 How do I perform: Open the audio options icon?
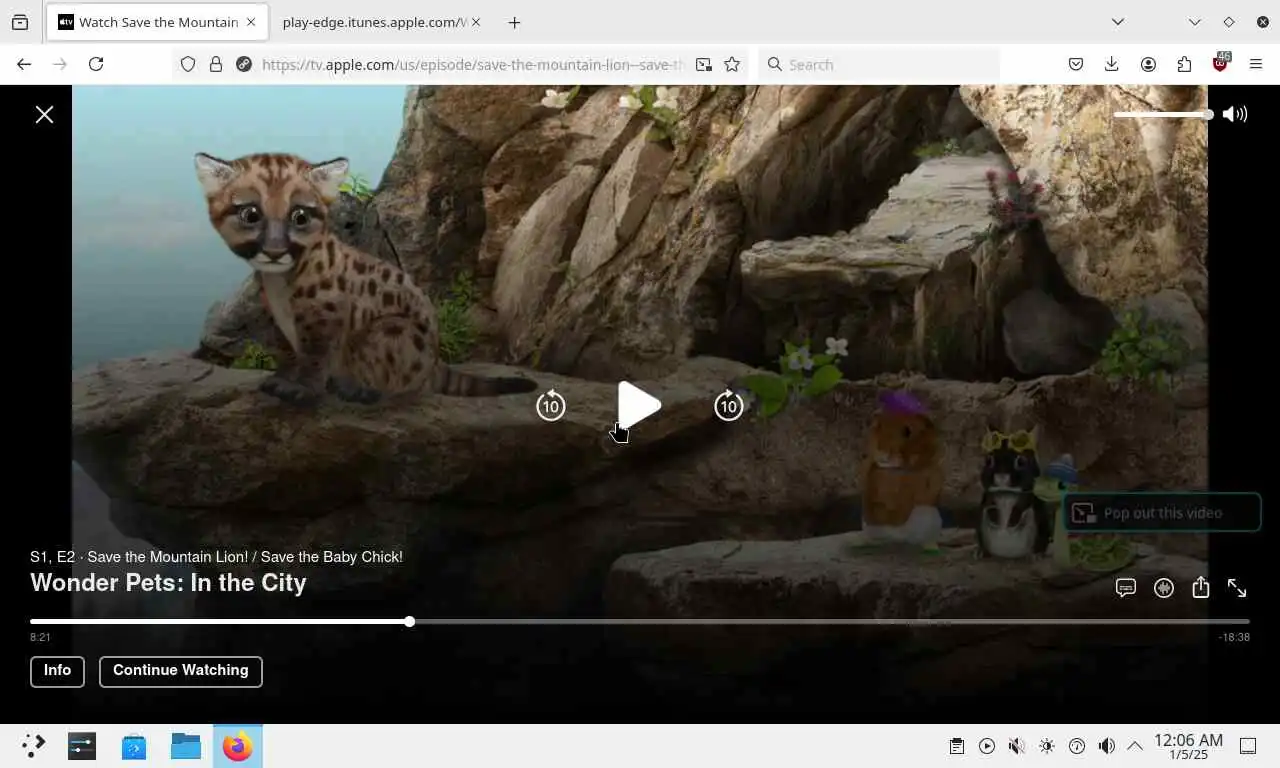coord(1164,588)
